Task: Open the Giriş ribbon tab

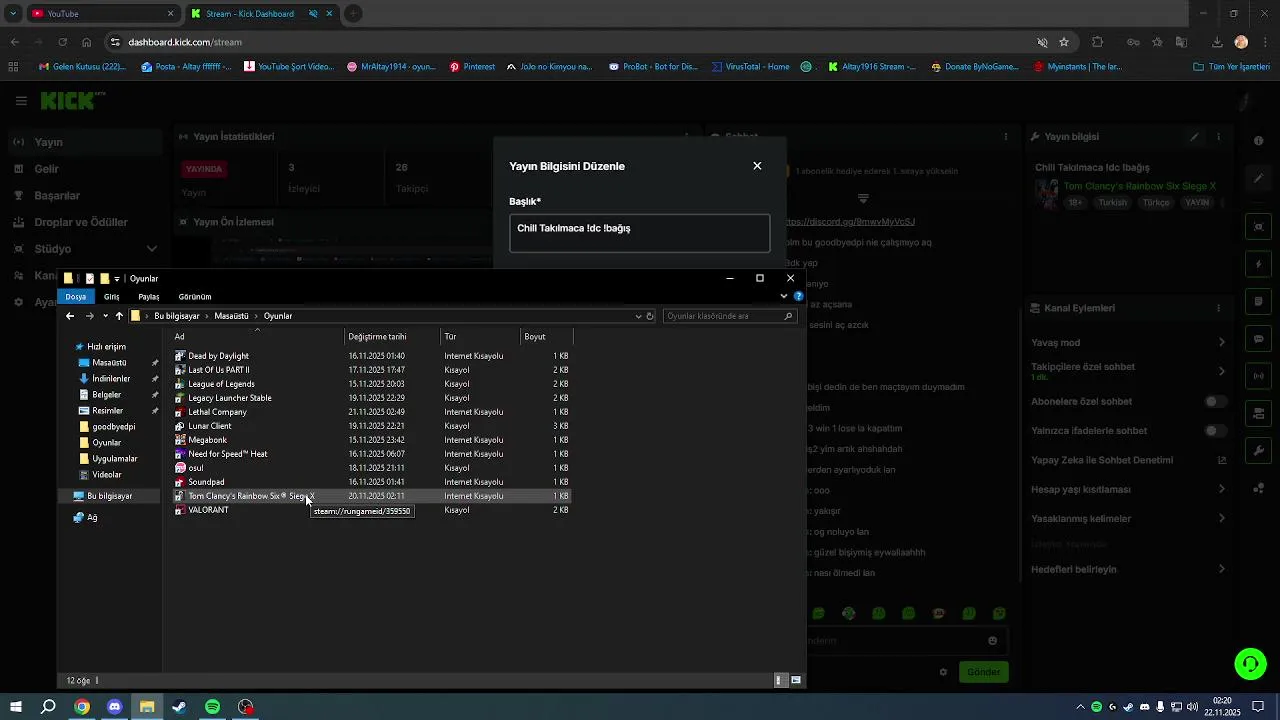Action: [112, 297]
